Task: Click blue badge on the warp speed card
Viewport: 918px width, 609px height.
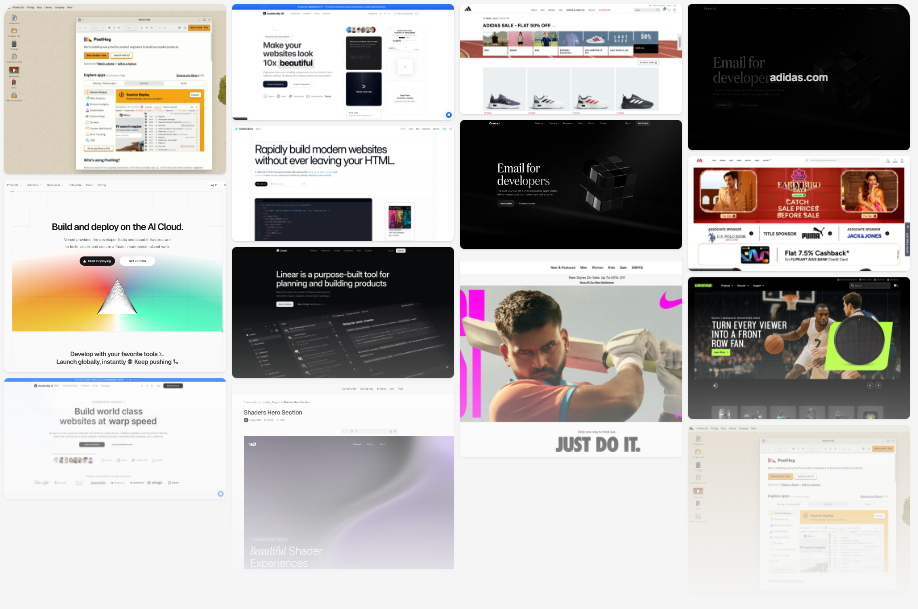Action: tap(220, 493)
